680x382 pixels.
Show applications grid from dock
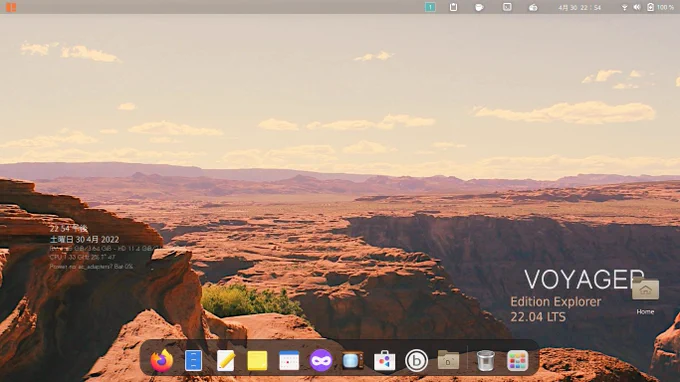(517, 360)
